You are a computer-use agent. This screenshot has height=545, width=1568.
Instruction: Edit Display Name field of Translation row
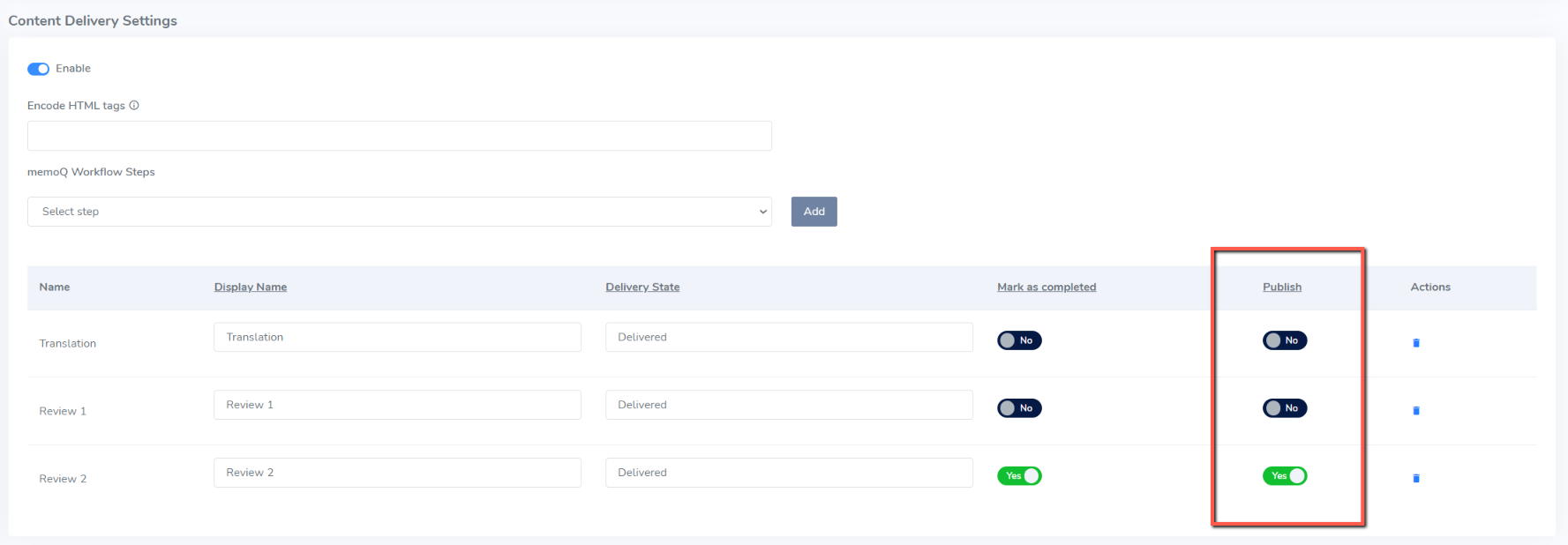coord(397,337)
